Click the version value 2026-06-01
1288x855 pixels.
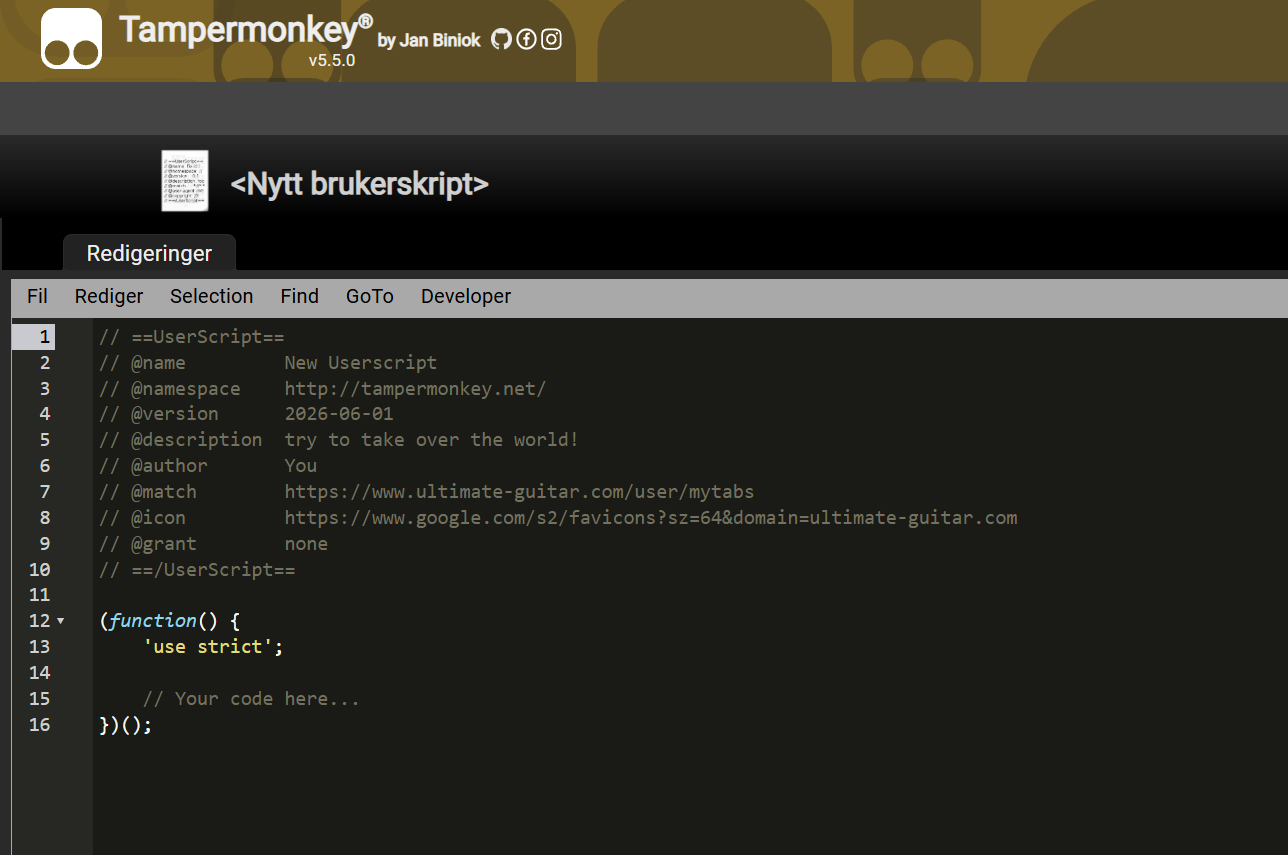(339, 414)
